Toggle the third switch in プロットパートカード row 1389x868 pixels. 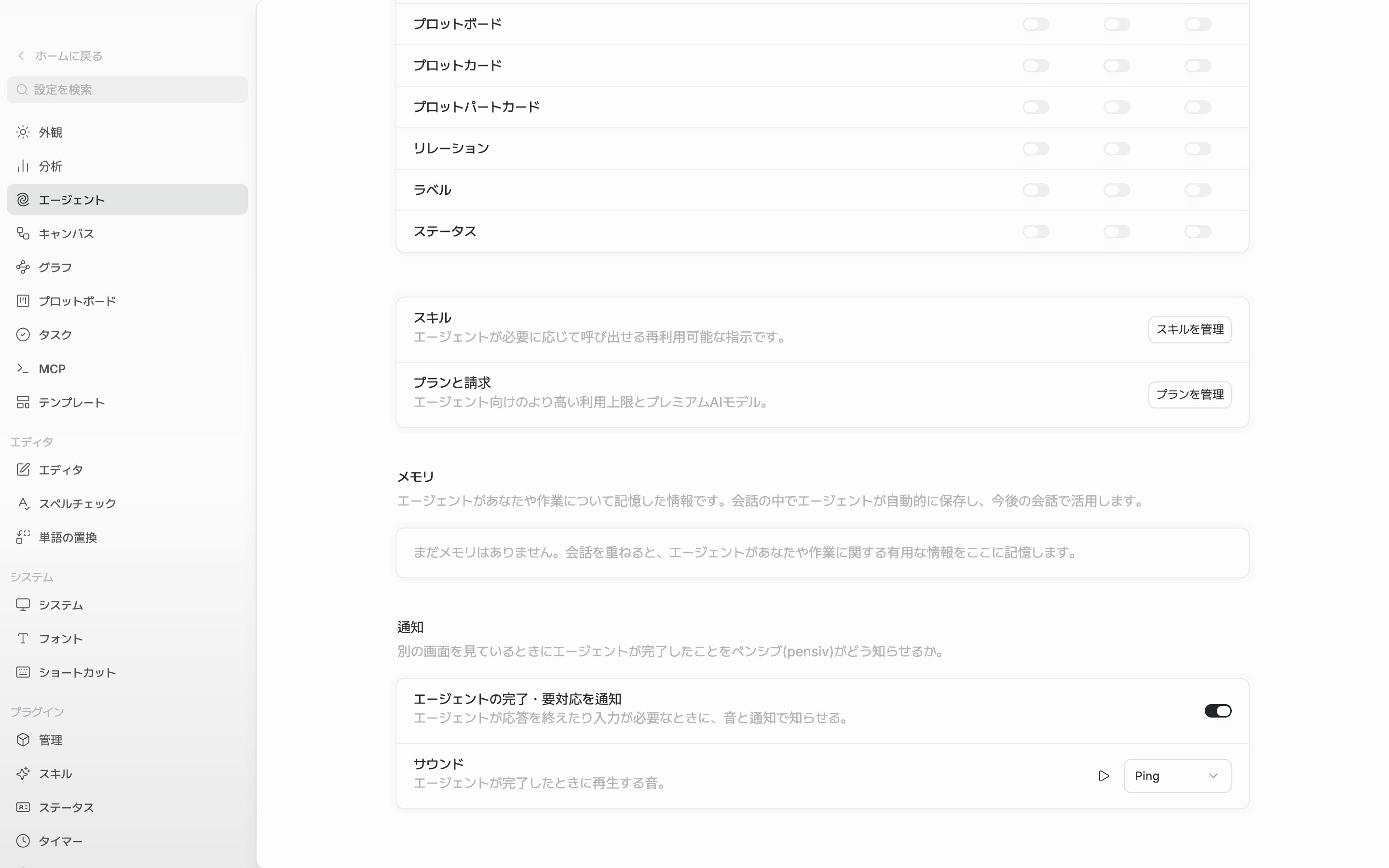coord(1198,108)
